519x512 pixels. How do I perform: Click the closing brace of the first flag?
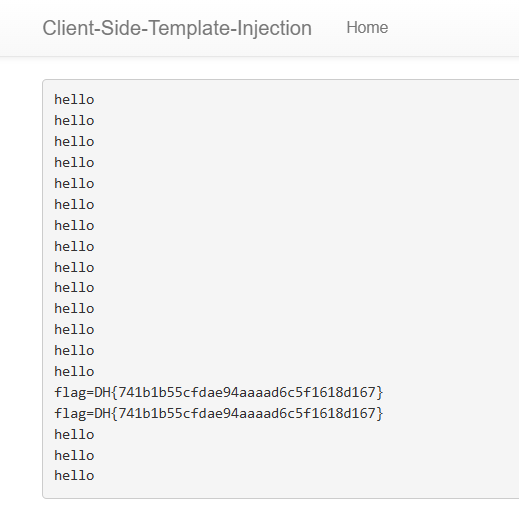pyautogui.click(x=379, y=392)
